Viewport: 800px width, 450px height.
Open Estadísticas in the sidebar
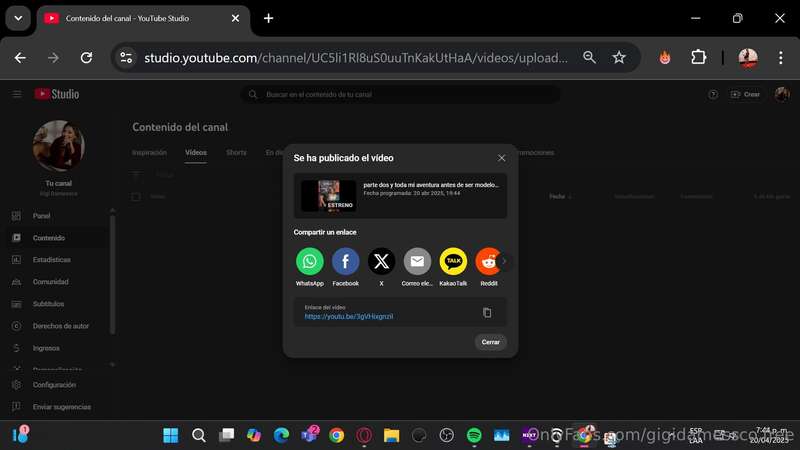52,260
